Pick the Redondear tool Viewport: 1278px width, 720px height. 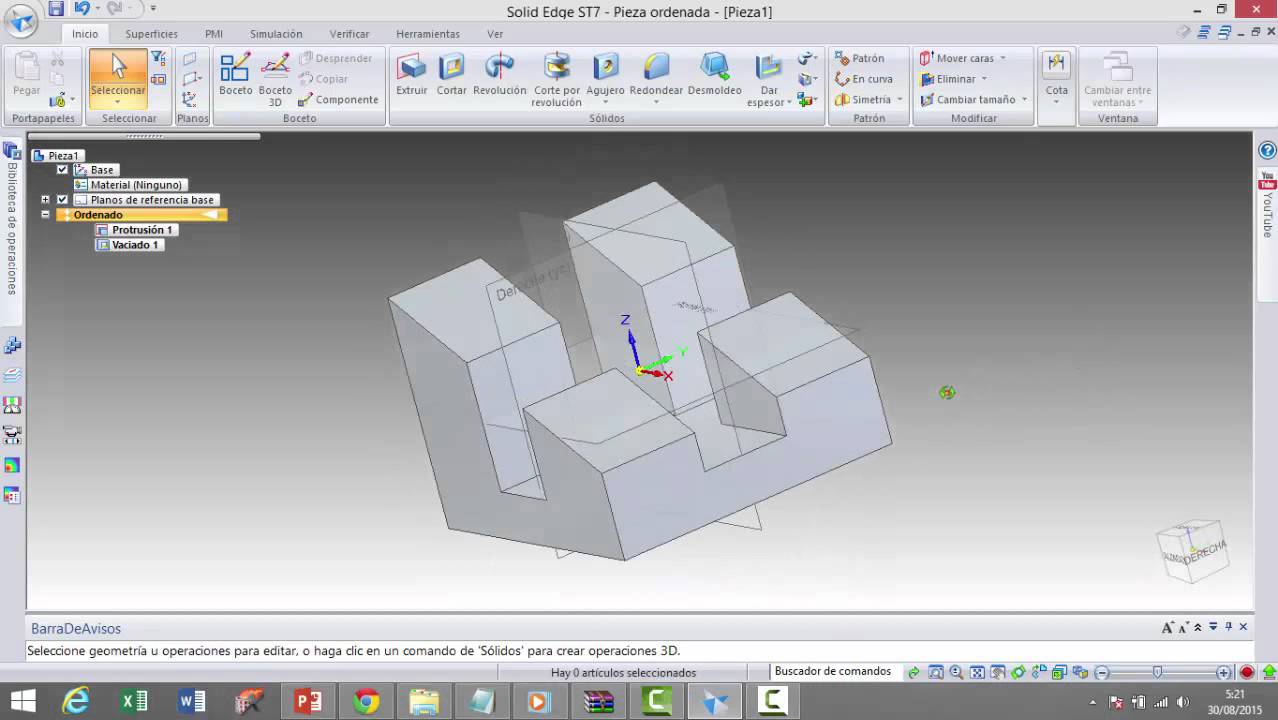click(x=656, y=75)
